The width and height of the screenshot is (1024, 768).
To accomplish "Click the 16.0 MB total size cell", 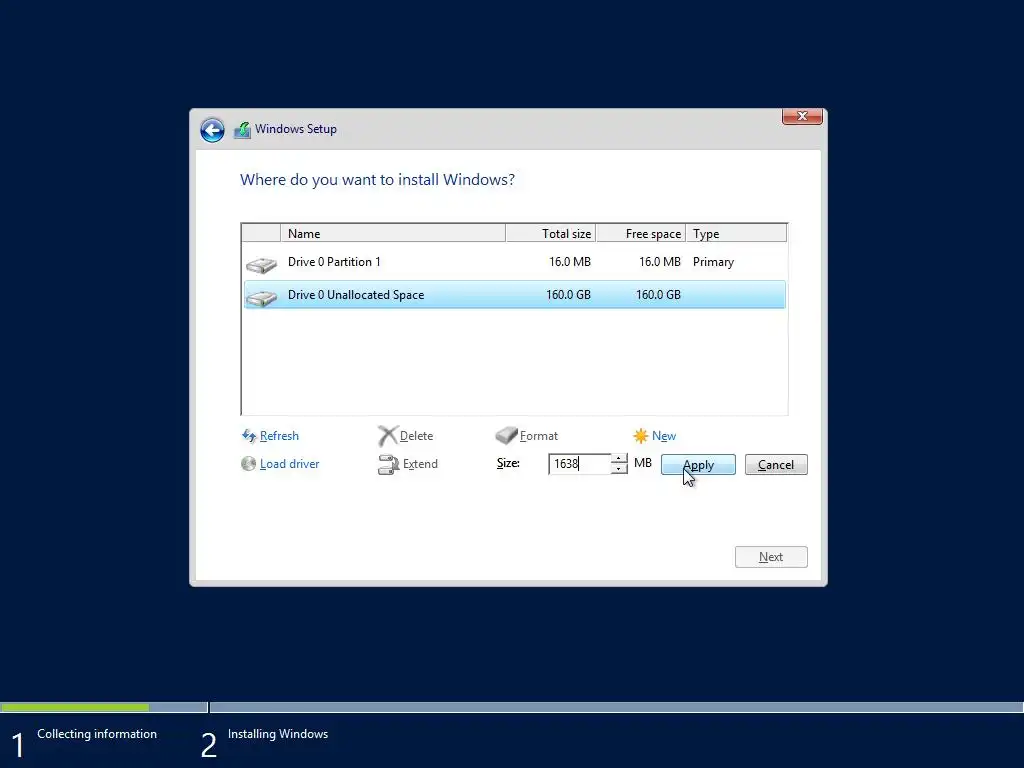I will click(569, 262).
